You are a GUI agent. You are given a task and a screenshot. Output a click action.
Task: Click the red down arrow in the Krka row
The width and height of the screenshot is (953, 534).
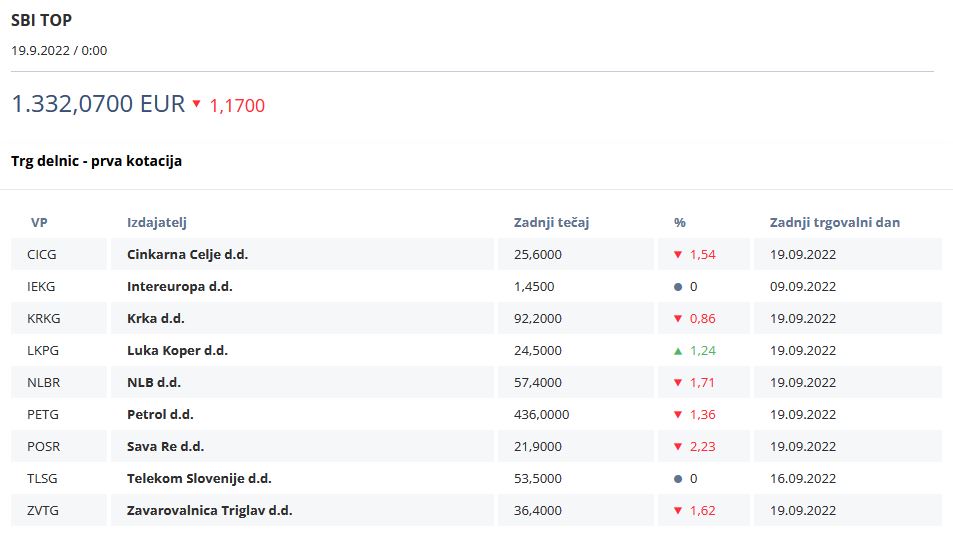point(678,318)
